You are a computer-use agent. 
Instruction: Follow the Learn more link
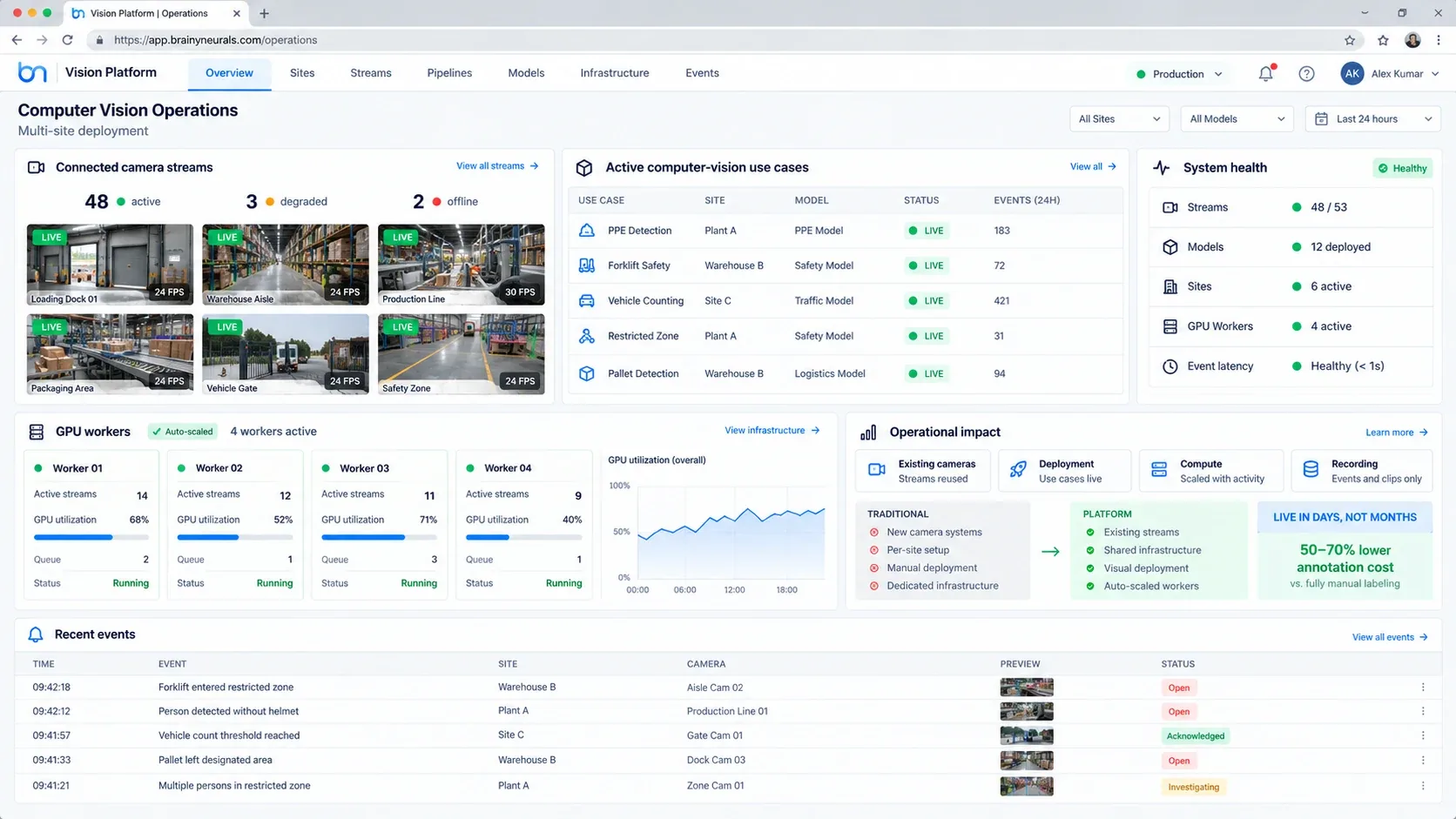1397,433
